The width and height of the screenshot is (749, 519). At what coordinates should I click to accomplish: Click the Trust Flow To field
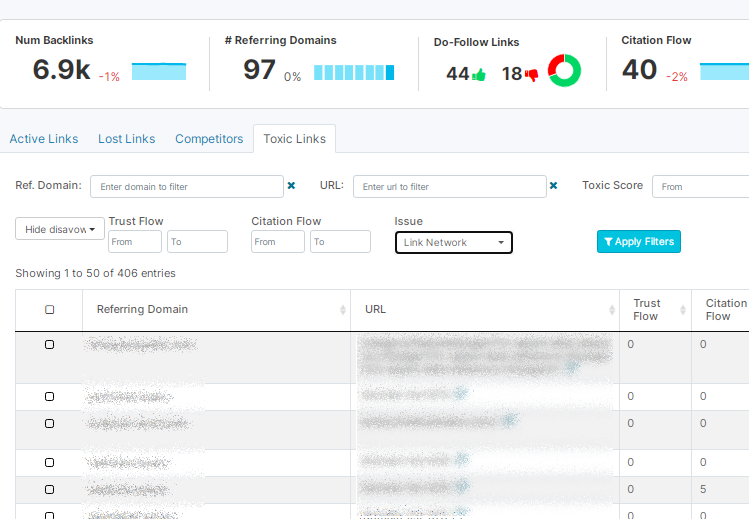click(197, 242)
